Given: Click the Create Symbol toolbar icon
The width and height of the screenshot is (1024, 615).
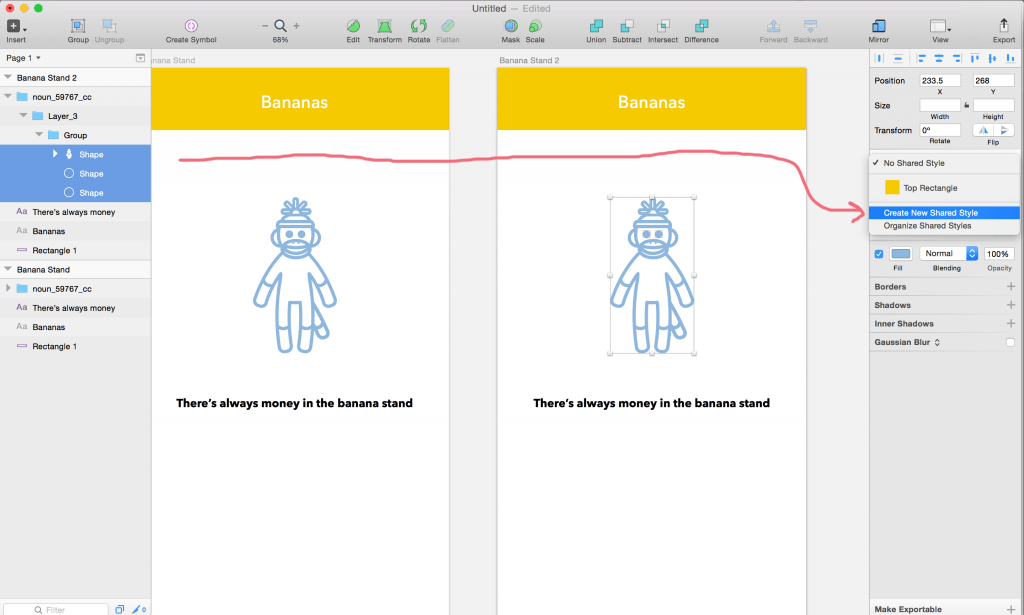Looking at the screenshot, I should pos(190,26).
